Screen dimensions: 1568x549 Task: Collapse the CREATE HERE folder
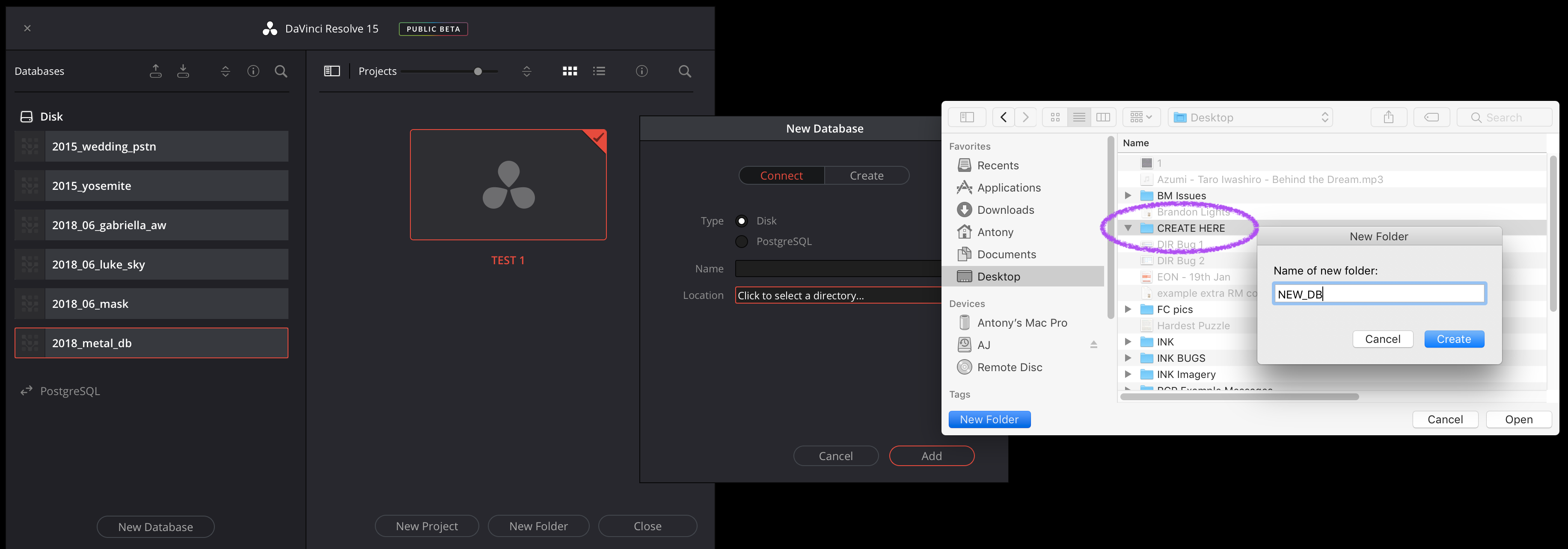coord(1128,228)
